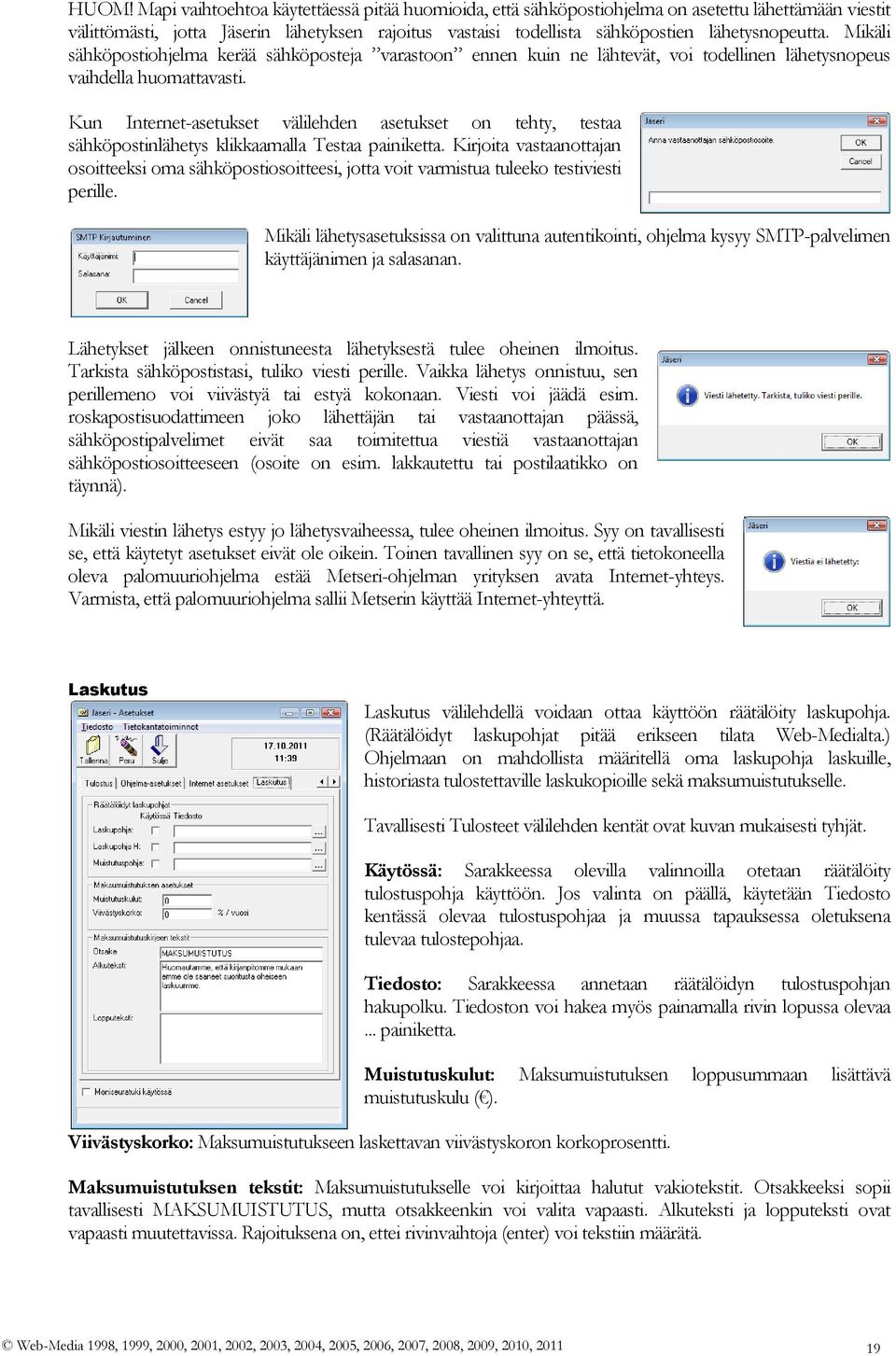Viewport: 896px width, 1356px height.
Task: Click the page number 19
Action: pos(873,1348)
